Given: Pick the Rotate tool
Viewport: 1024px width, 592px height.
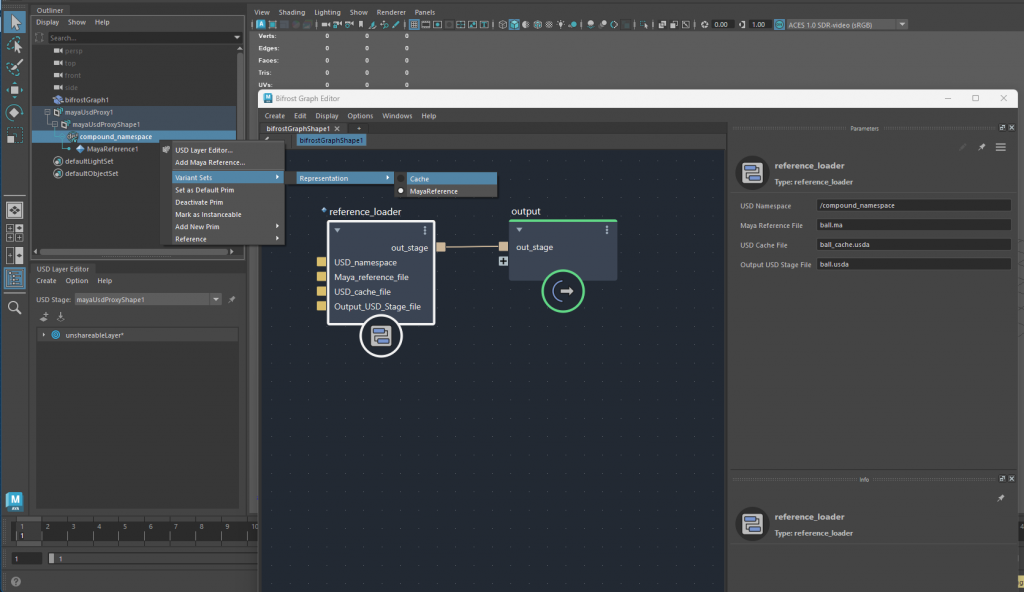Looking at the screenshot, I should pyautogui.click(x=15, y=112).
